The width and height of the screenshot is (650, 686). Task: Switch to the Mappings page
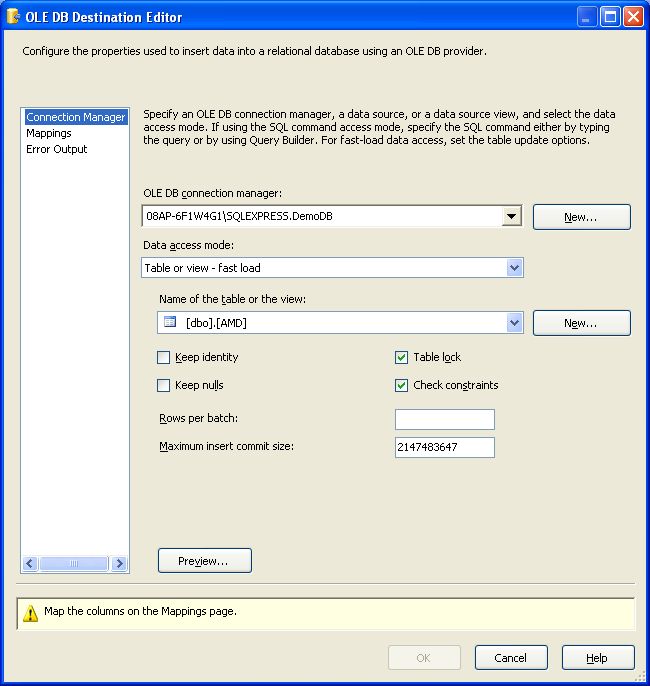click(x=49, y=133)
